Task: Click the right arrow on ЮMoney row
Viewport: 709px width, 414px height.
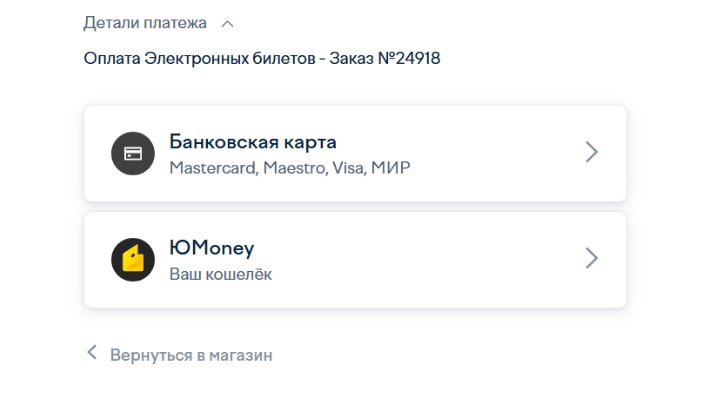Action: coord(591,258)
